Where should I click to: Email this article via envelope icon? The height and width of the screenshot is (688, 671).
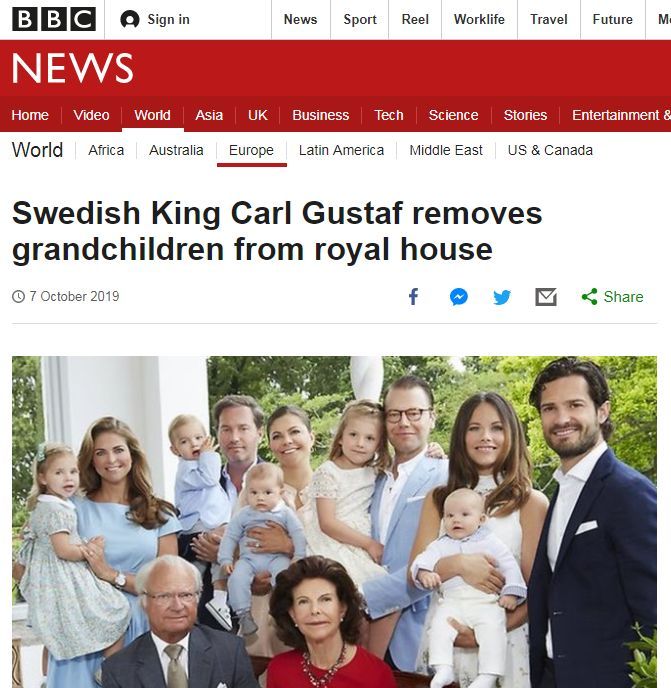(x=546, y=297)
